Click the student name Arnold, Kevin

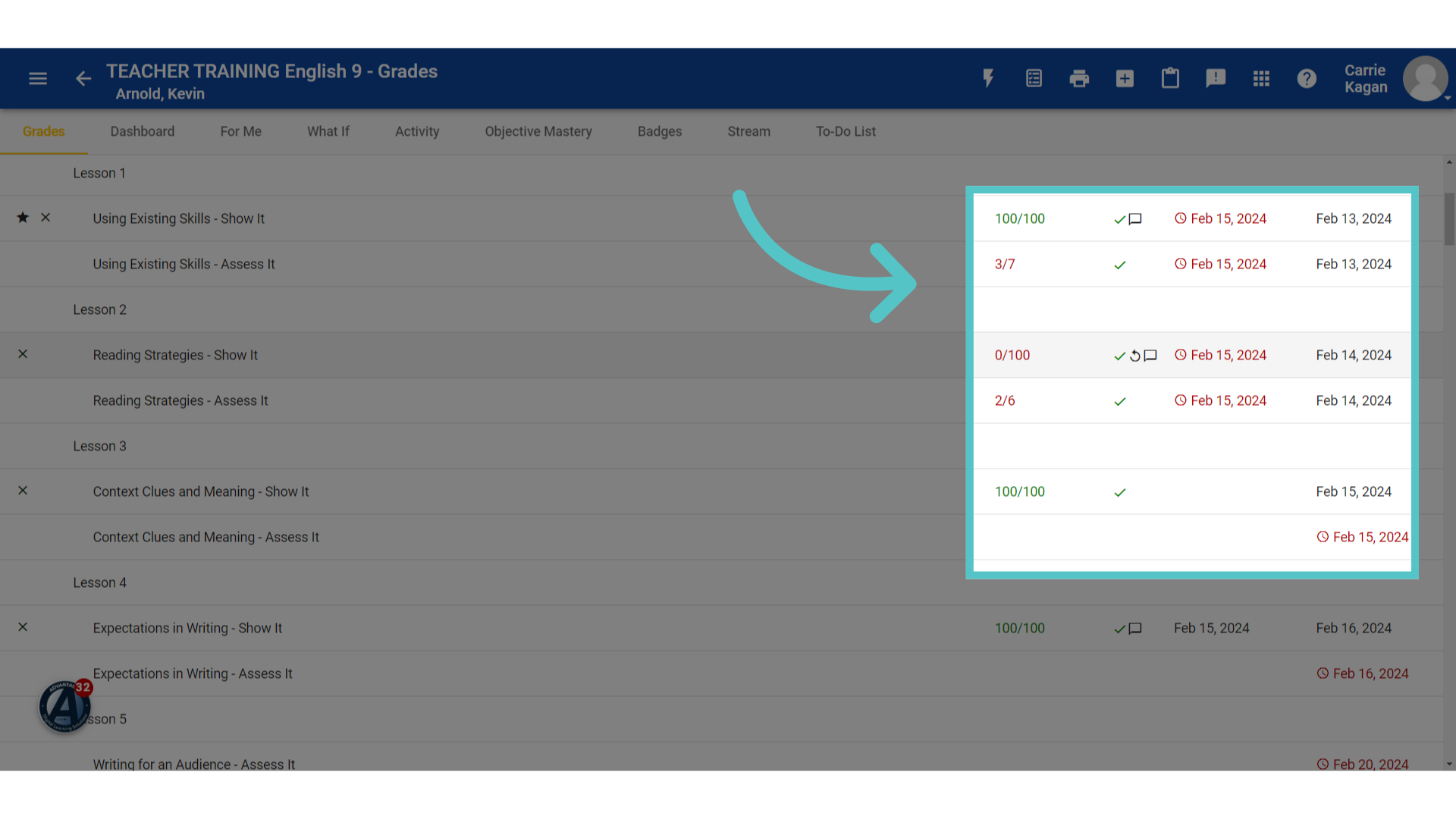160,94
